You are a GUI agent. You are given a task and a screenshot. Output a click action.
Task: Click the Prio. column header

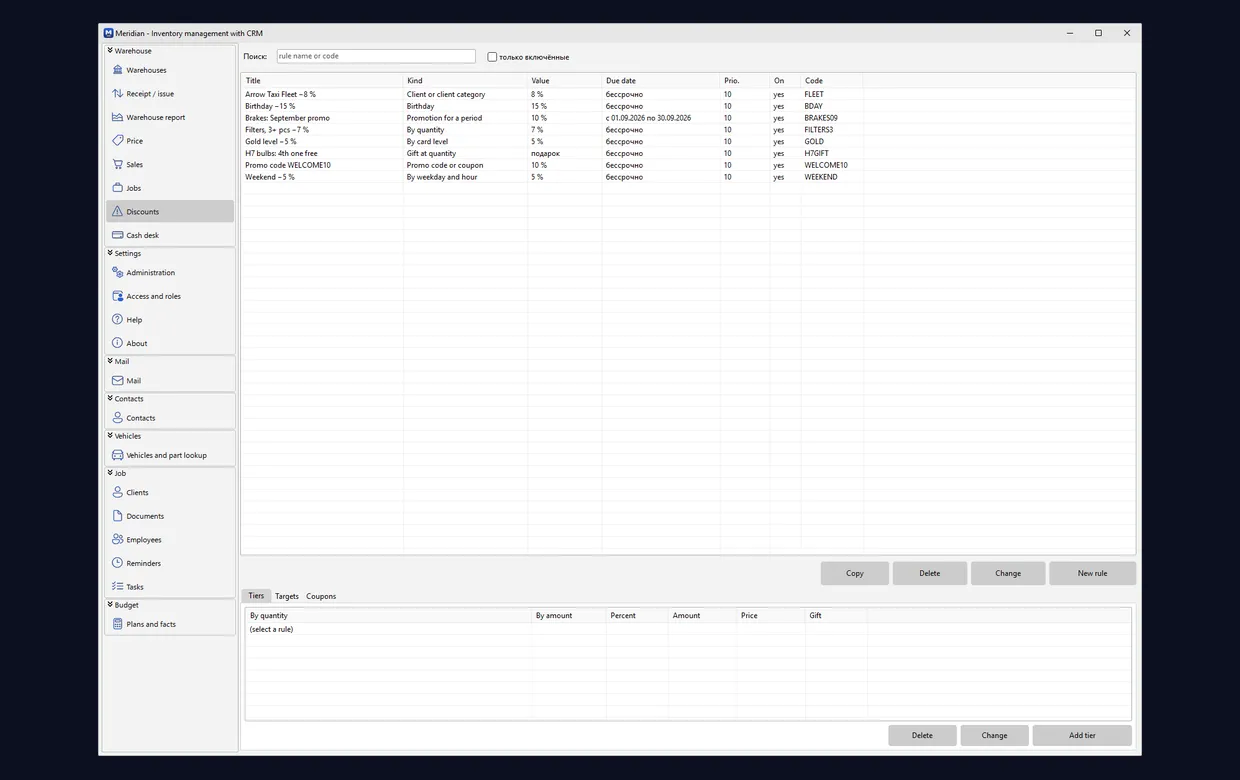point(745,81)
